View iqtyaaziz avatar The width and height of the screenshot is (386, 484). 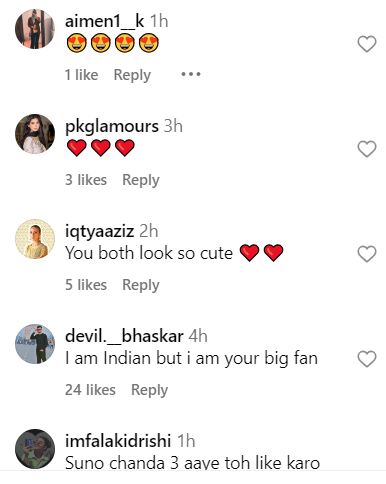pos(35,239)
